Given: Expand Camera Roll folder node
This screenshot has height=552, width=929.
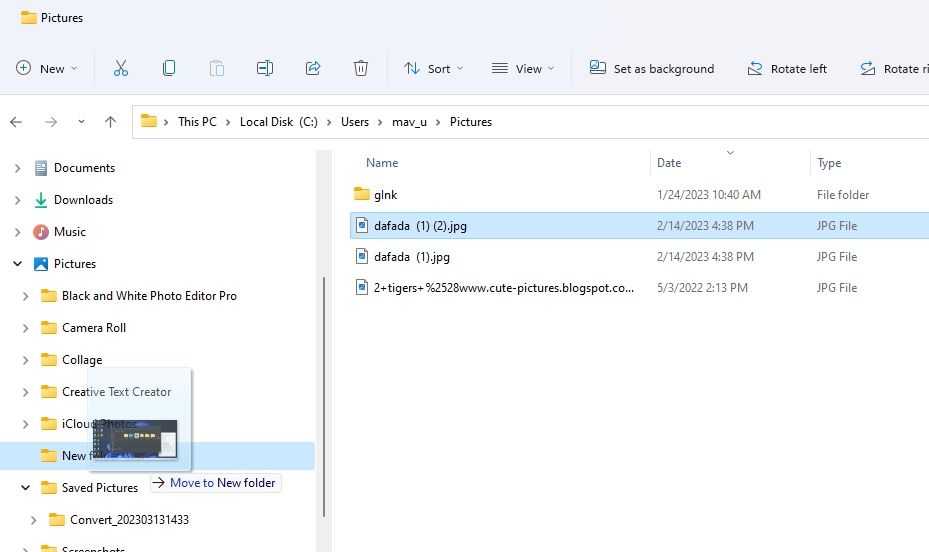Looking at the screenshot, I should (x=25, y=328).
